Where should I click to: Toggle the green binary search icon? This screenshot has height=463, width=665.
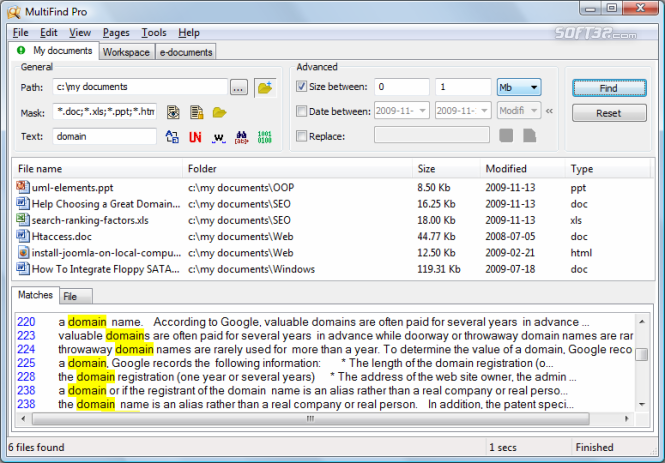coord(264,137)
